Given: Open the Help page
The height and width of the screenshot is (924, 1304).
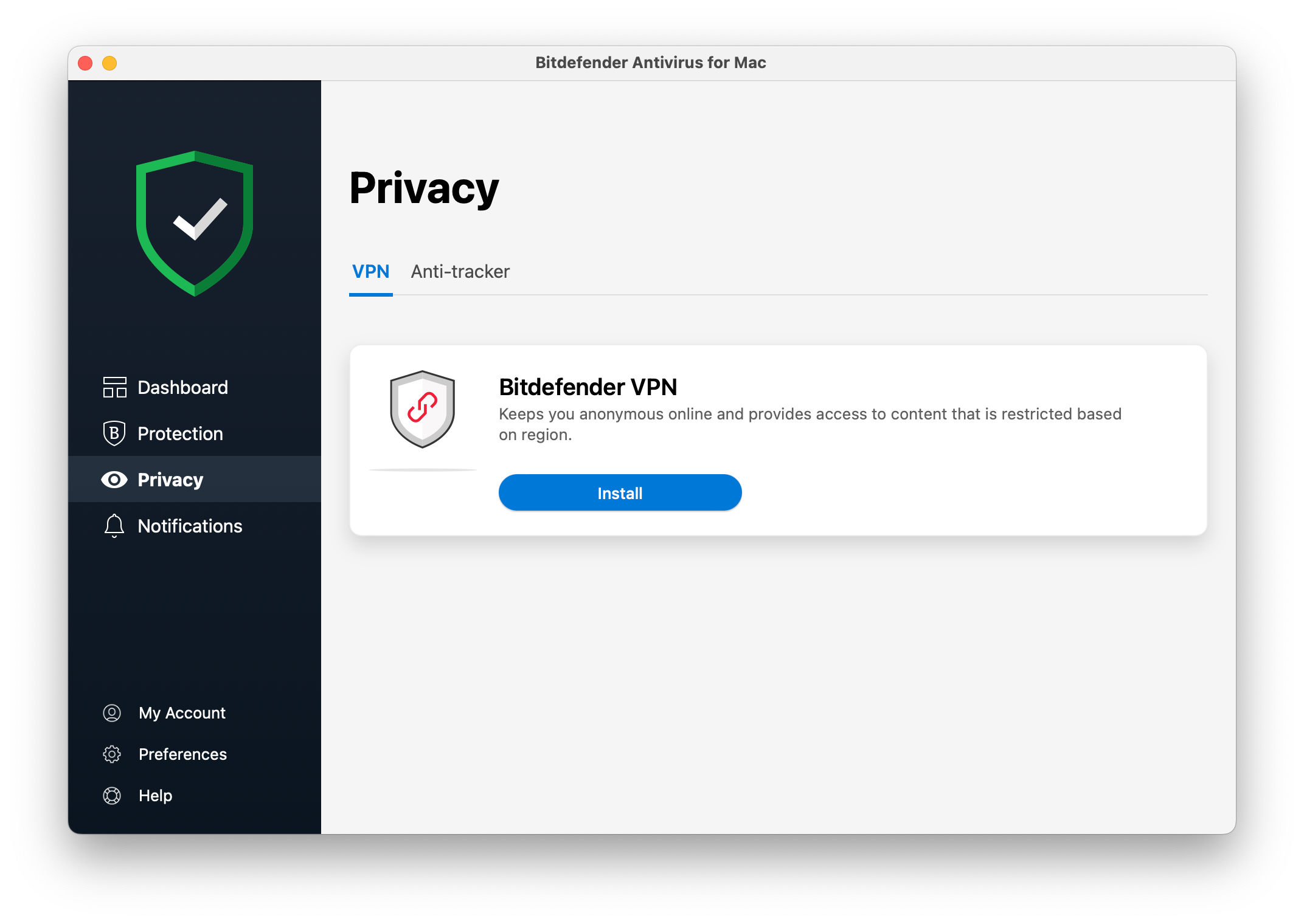Looking at the screenshot, I should coord(155,796).
